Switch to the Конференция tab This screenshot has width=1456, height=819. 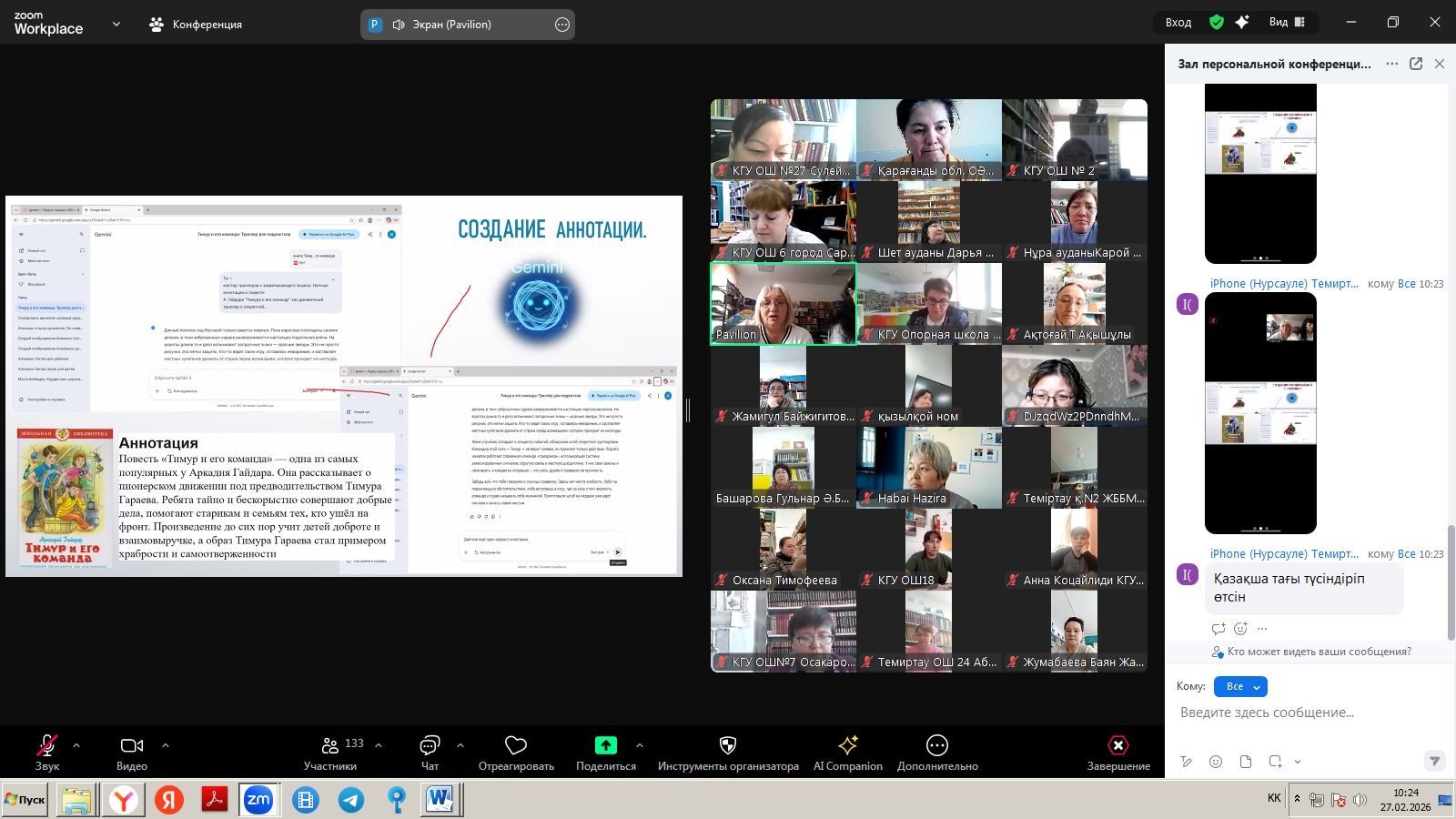pyautogui.click(x=196, y=25)
